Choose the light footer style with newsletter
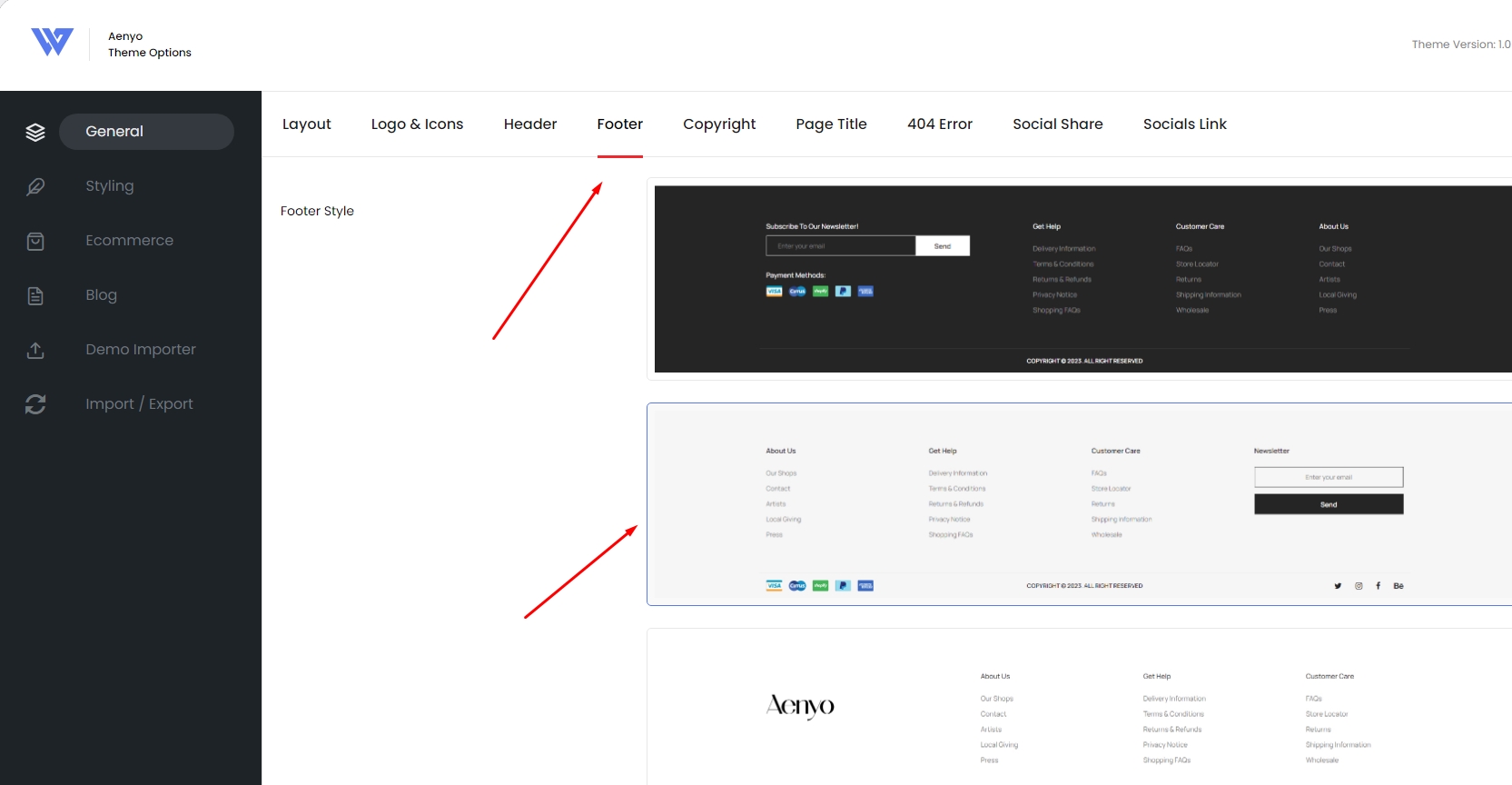Viewport: 1512px width, 785px height. tap(1082, 504)
